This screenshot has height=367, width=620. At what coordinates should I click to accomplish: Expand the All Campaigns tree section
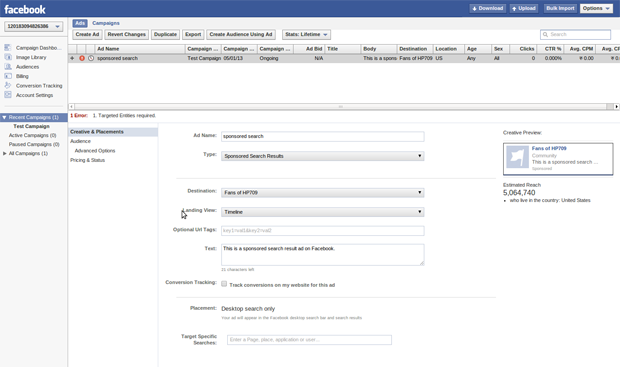[x=4, y=153]
